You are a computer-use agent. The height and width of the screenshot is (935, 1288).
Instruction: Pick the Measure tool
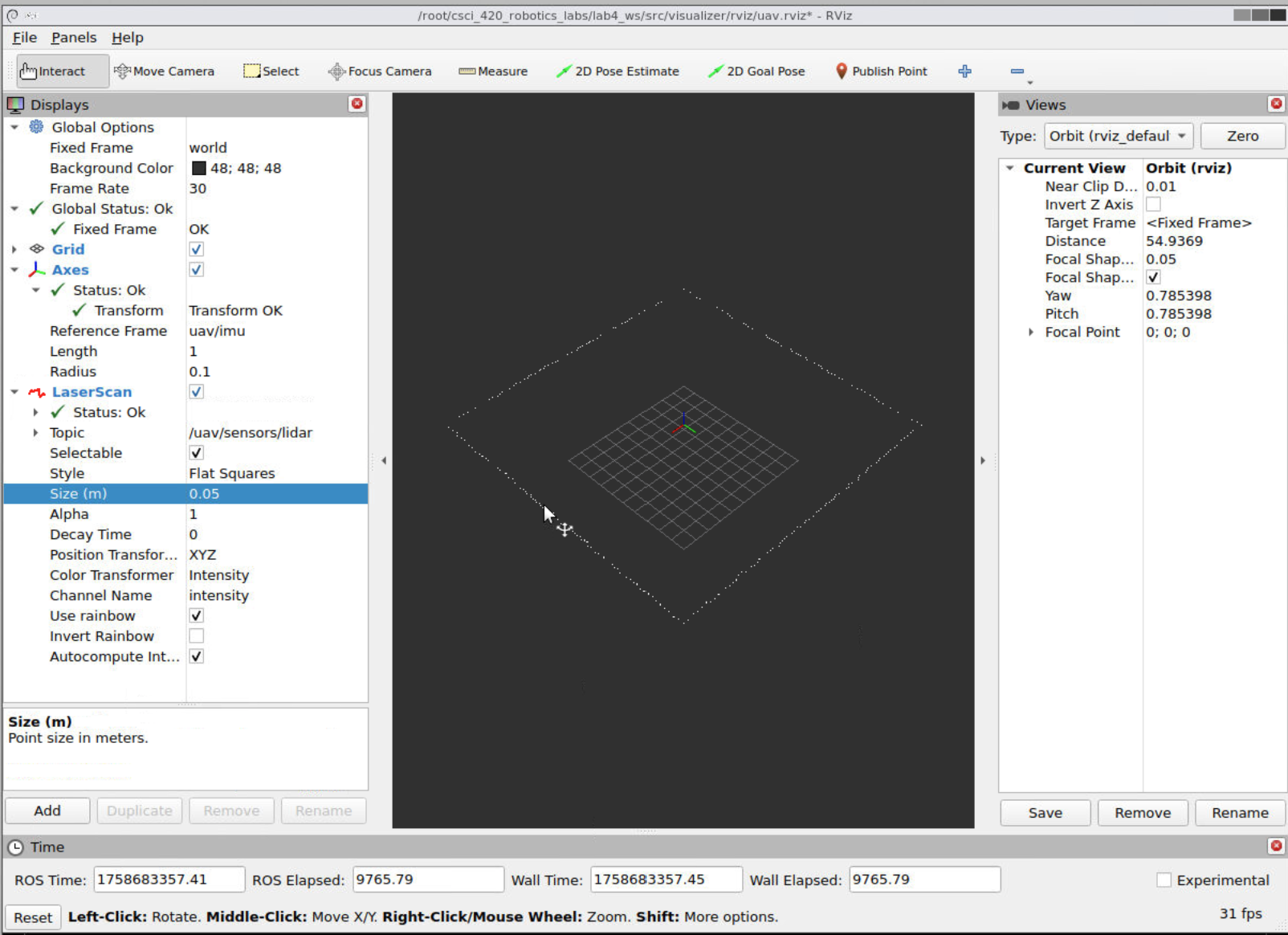pyautogui.click(x=493, y=71)
